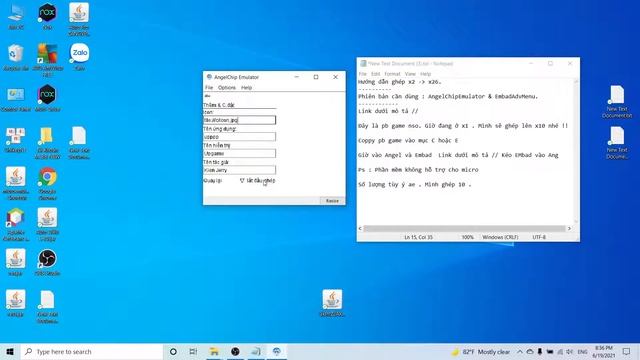Click the OneDrive cloud icon in tray
The image size is (640, 360).
pyautogui.click(x=530, y=351)
